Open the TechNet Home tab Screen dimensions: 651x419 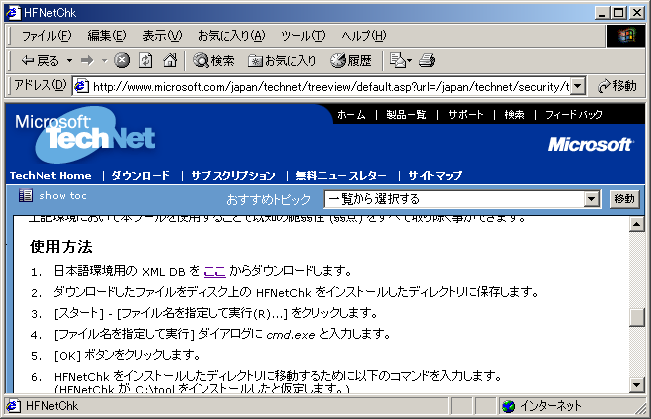(x=51, y=176)
